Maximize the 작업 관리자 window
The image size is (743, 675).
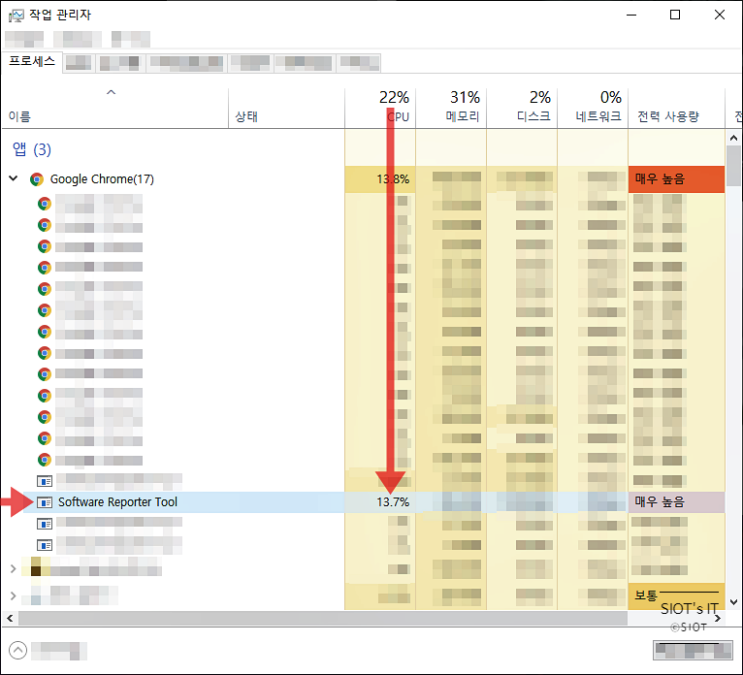point(675,15)
